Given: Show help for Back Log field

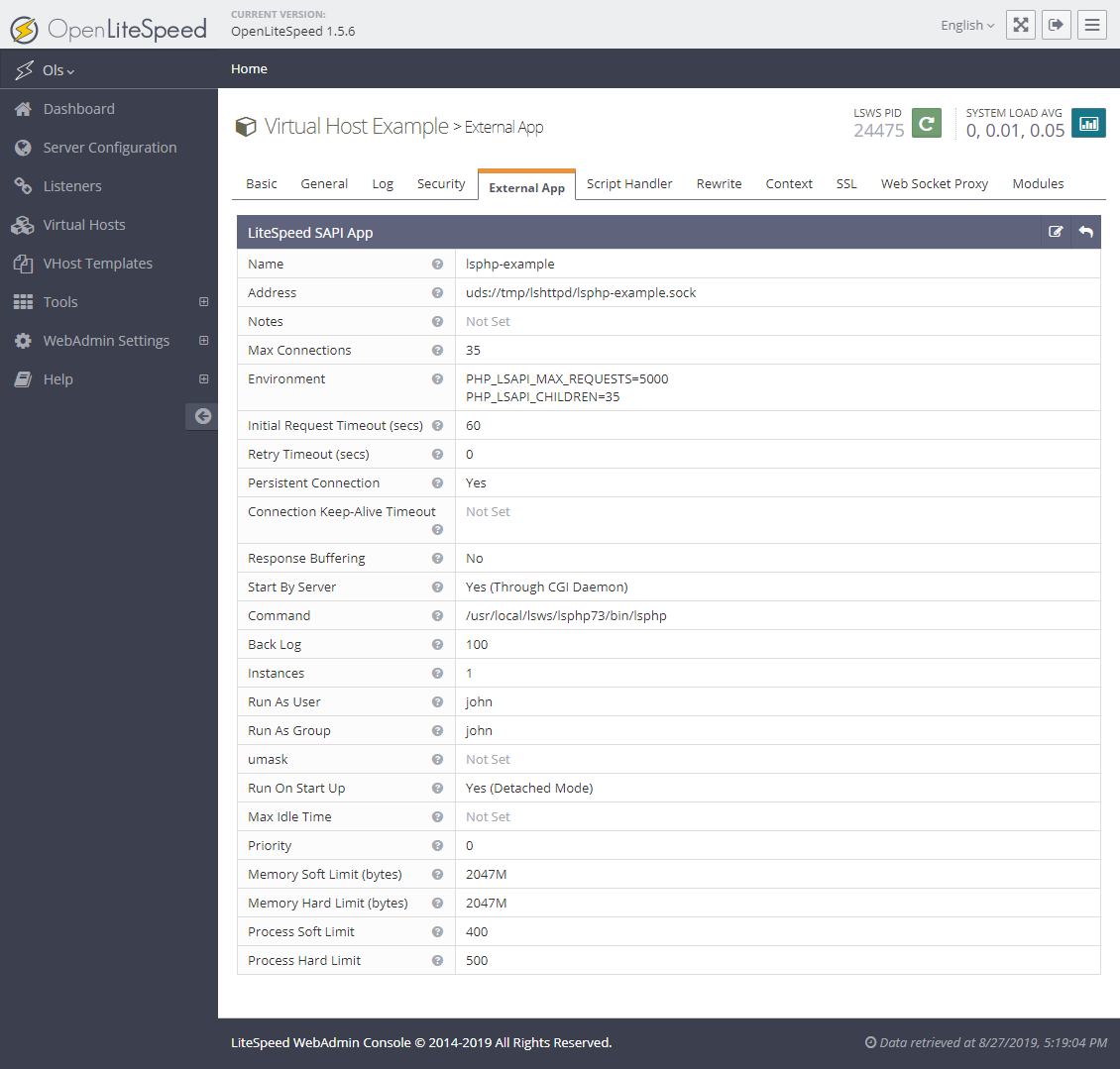Looking at the screenshot, I should click(437, 645).
